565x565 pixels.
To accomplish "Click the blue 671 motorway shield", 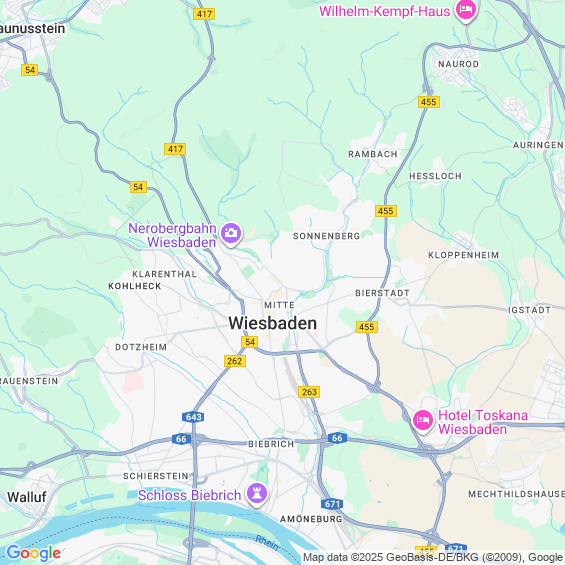I will [332, 504].
